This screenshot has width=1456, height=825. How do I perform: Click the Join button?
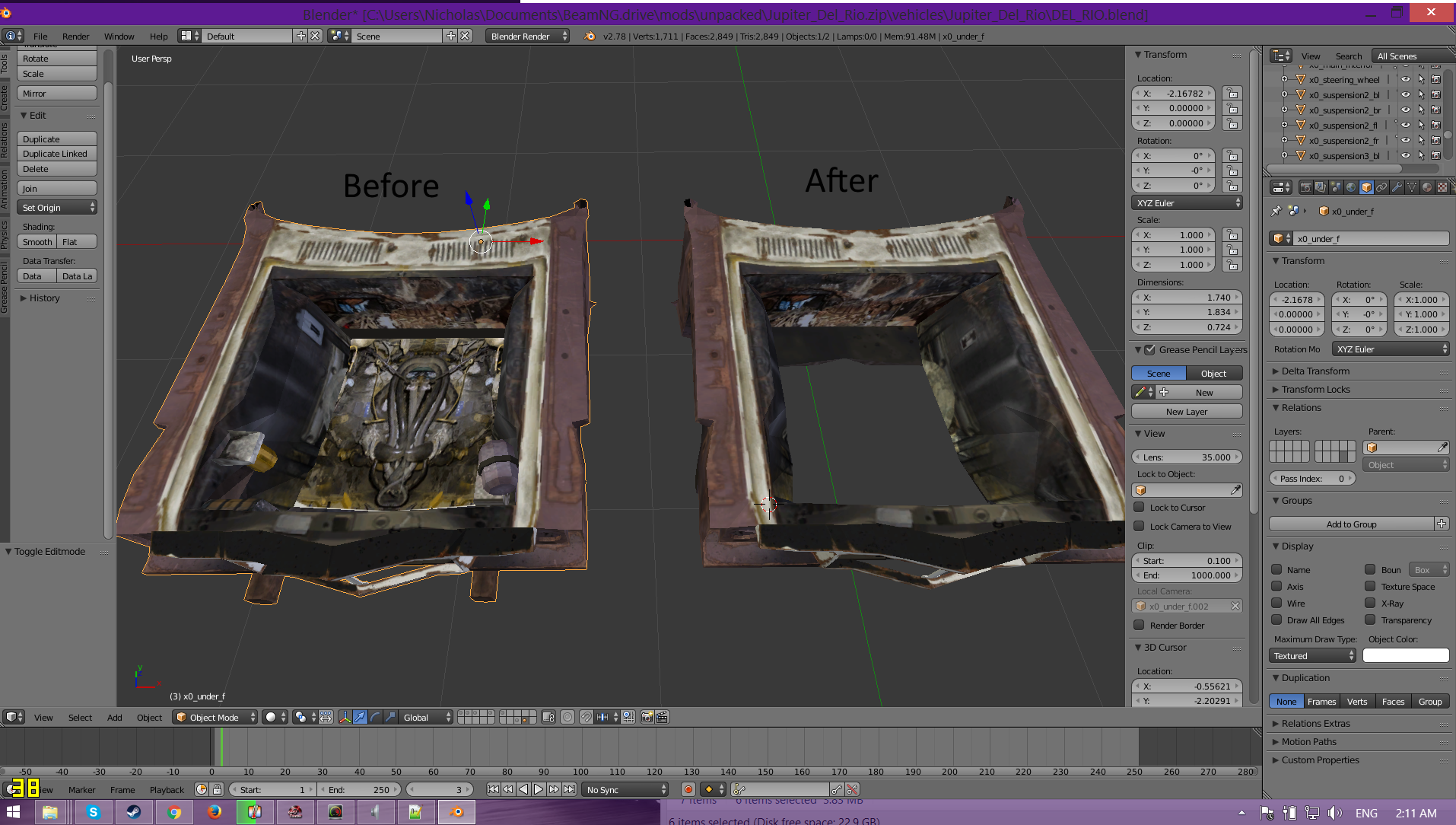click(x=57, y=188)
